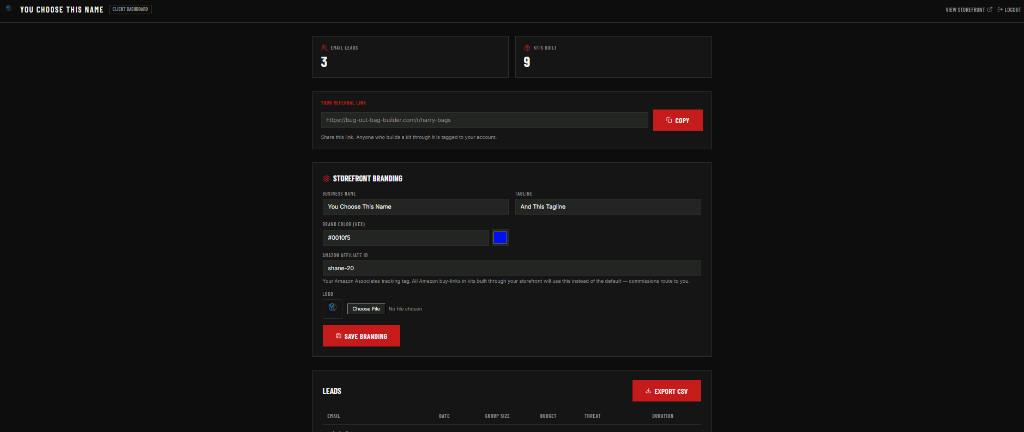The height and width of the screenshot is (432, 1024).
Task: Click the Budget column header
Action: click(x=548, y=416)
